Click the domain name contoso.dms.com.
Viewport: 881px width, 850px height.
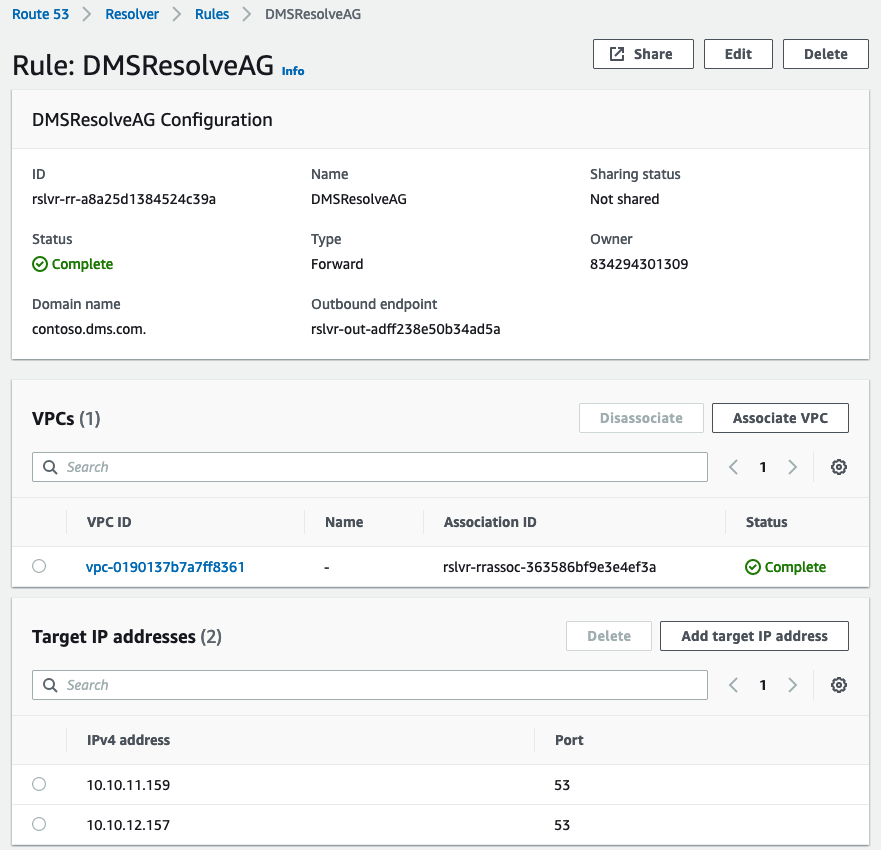coord(89,329)
